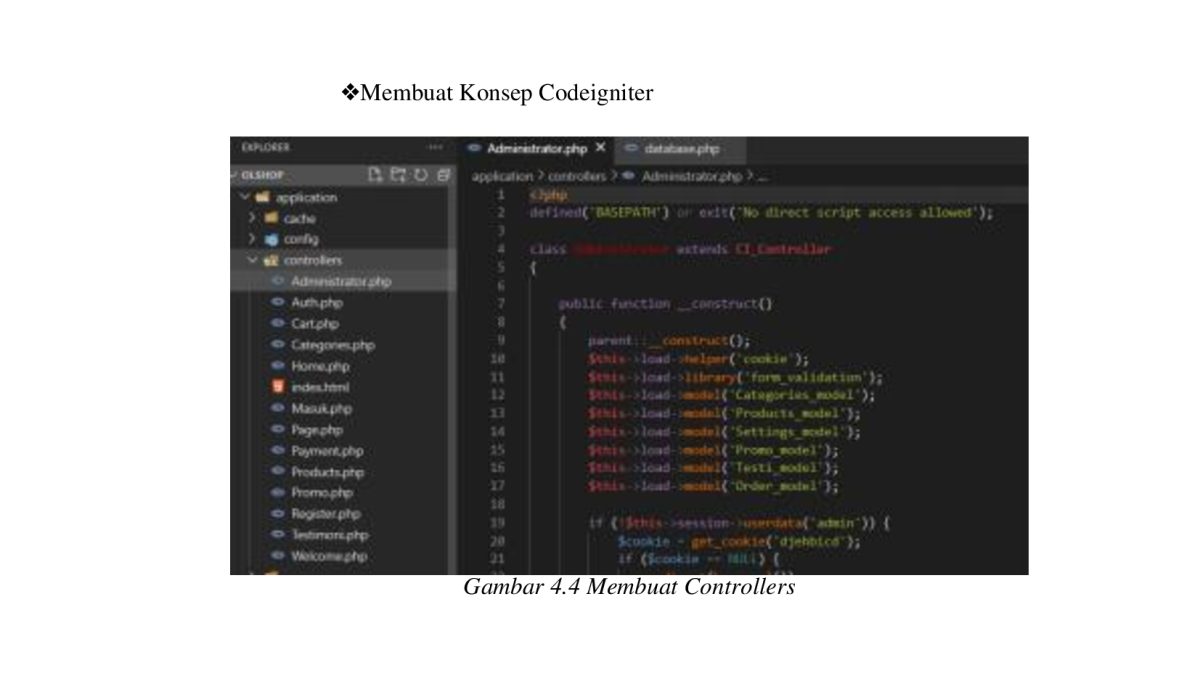Click the PHP icon next to Auth.php
Image resolution: width=1200 pixels, height=700 pixels.
coord(279,302)
